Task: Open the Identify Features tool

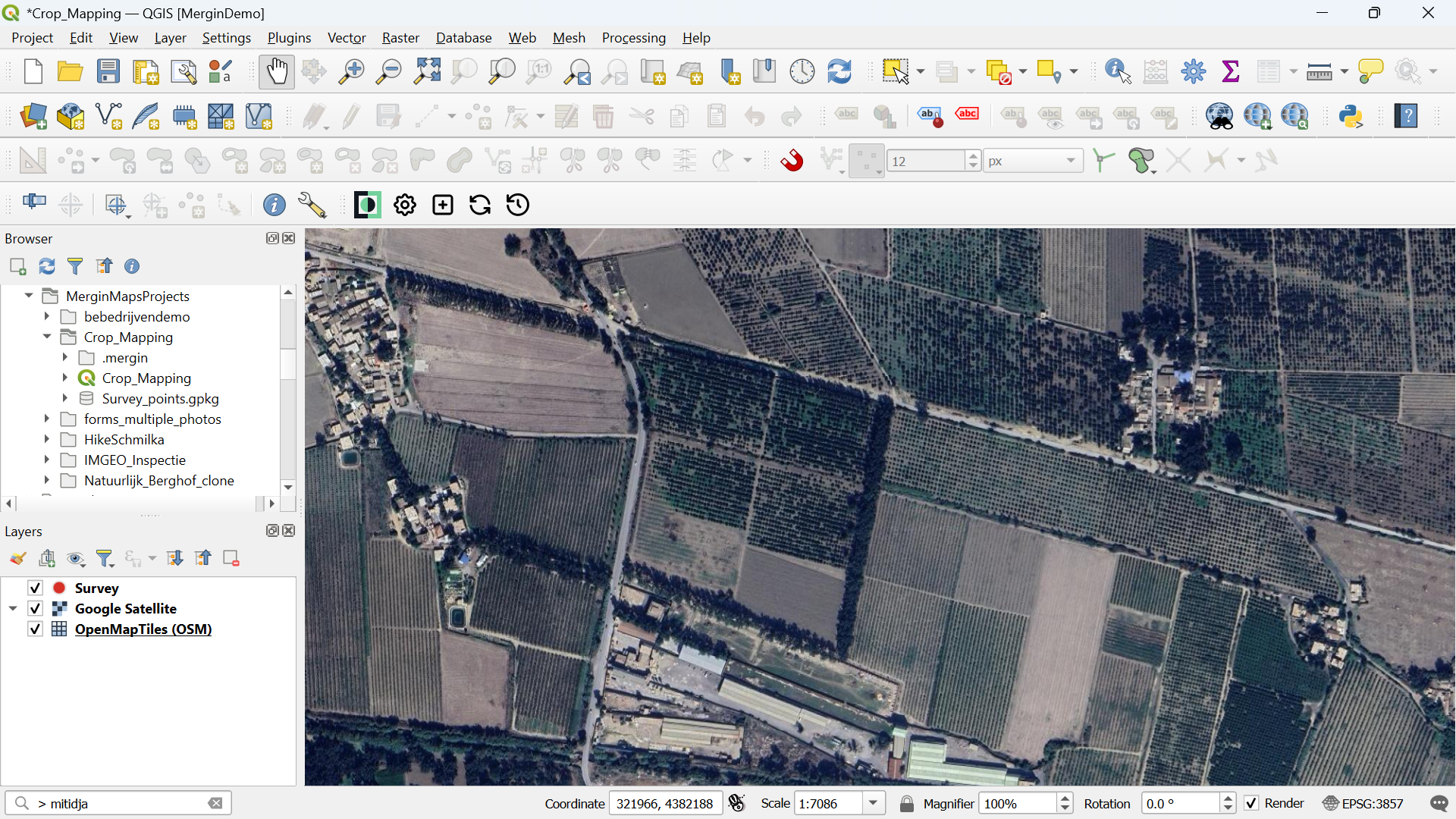Action: (1118, 71)
